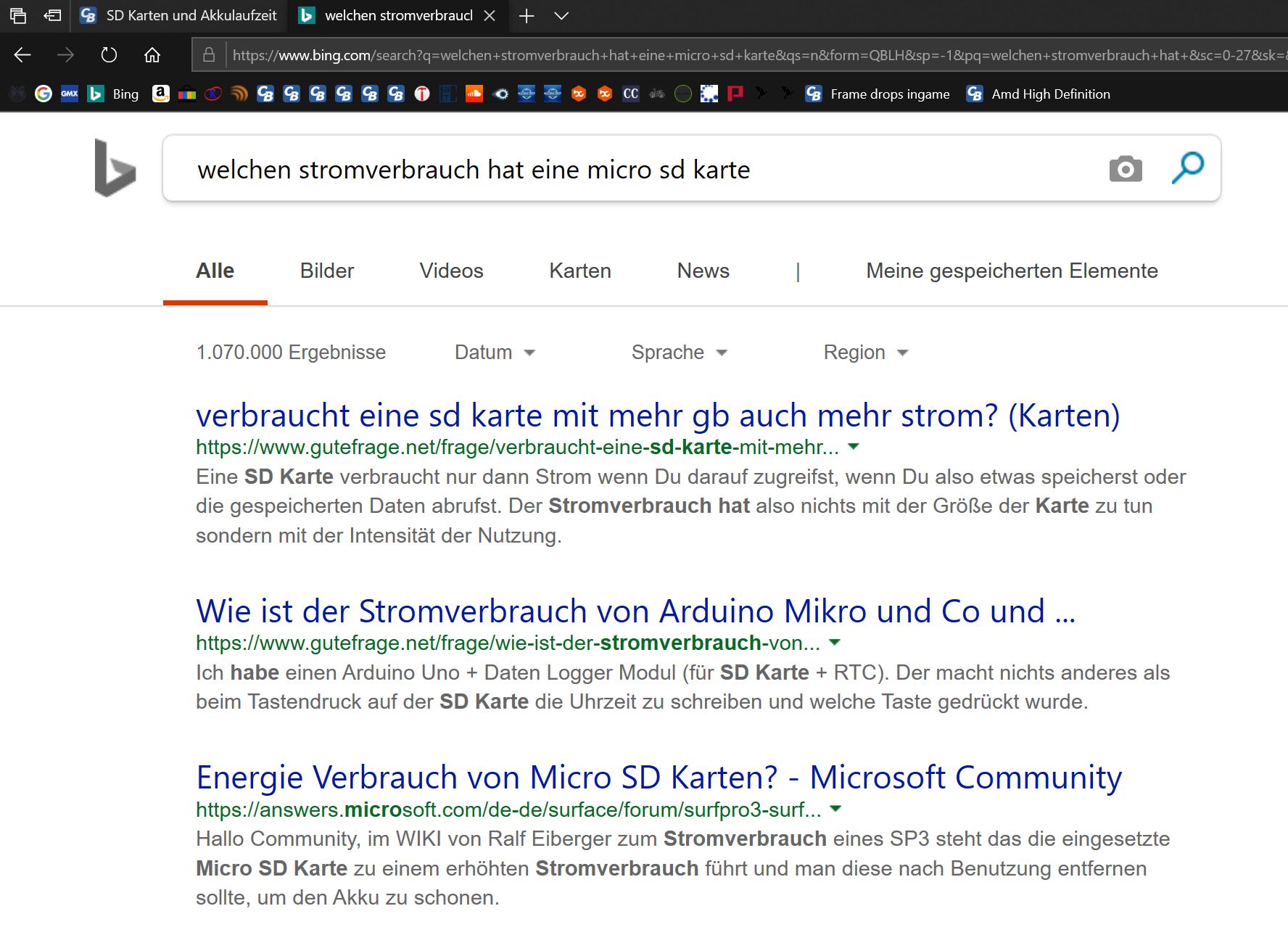Open the Bing bookmark in favorites bar
This screenshot has height=943, width=1288.
113,94
